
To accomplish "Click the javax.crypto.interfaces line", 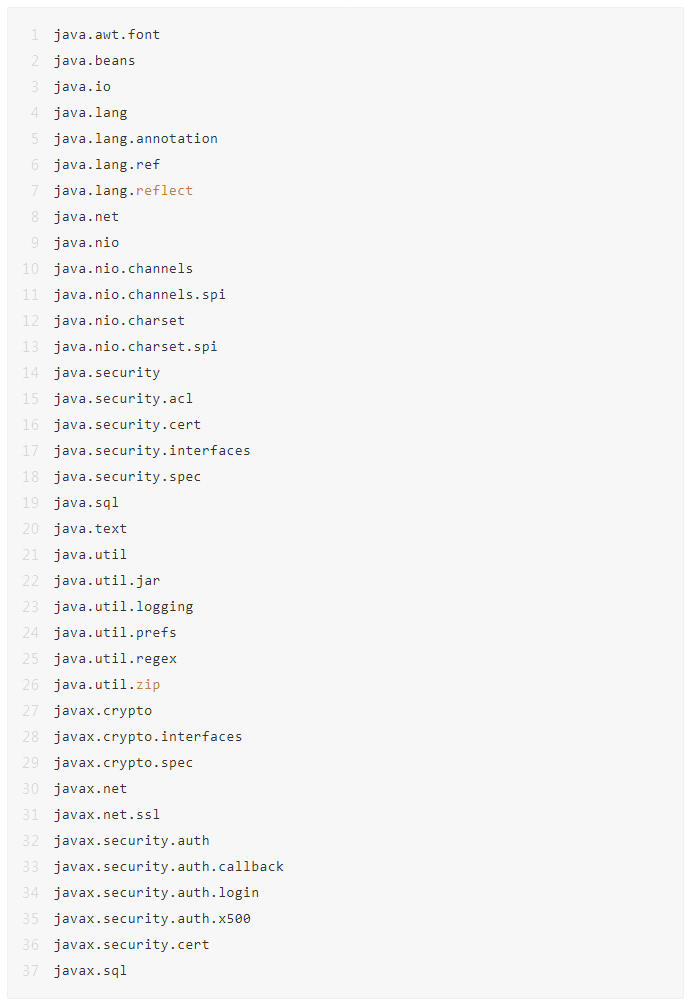I will coord(148,737).
